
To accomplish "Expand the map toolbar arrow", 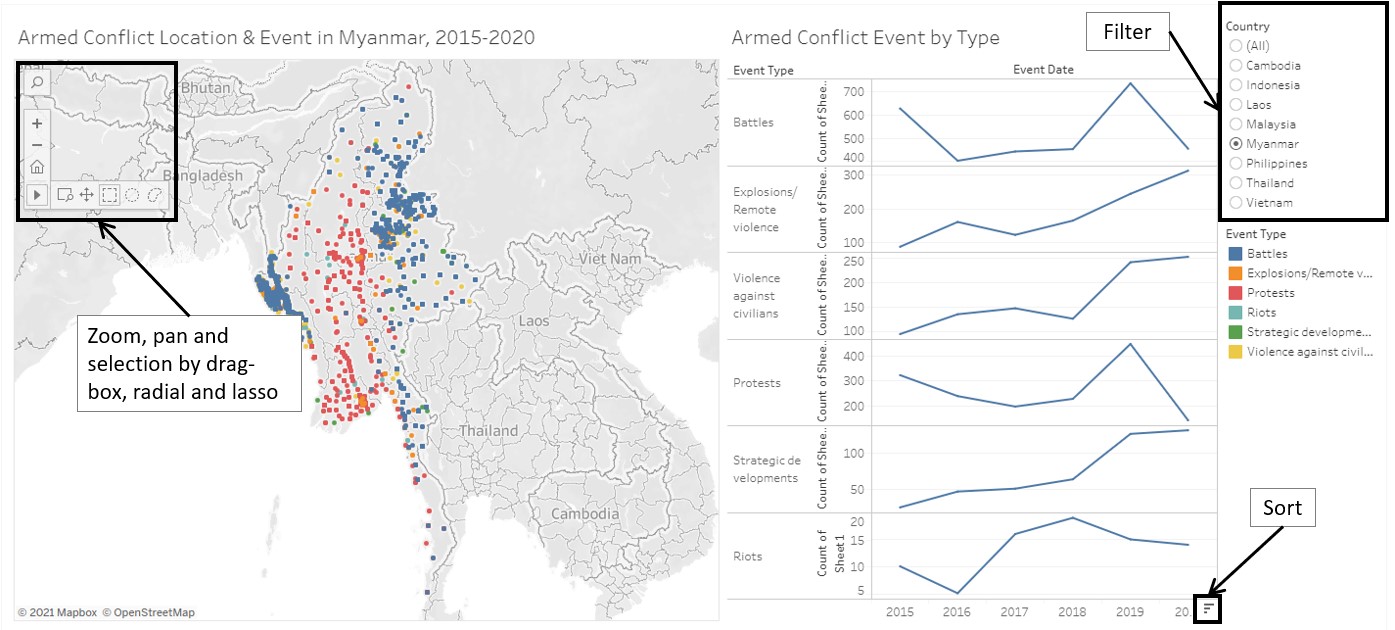I will click(x=36, y=194).
